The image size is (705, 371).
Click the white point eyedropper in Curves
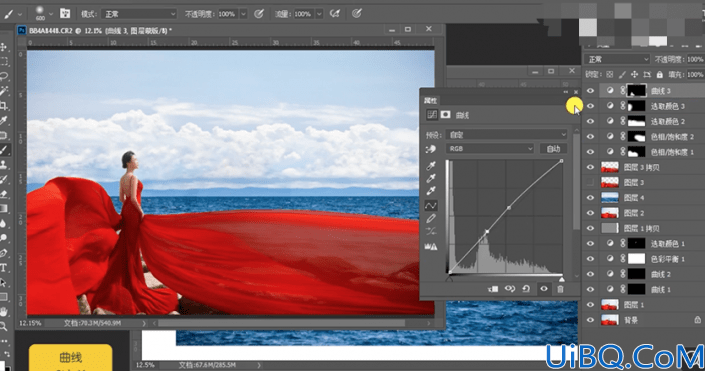(x=431, y=191)
